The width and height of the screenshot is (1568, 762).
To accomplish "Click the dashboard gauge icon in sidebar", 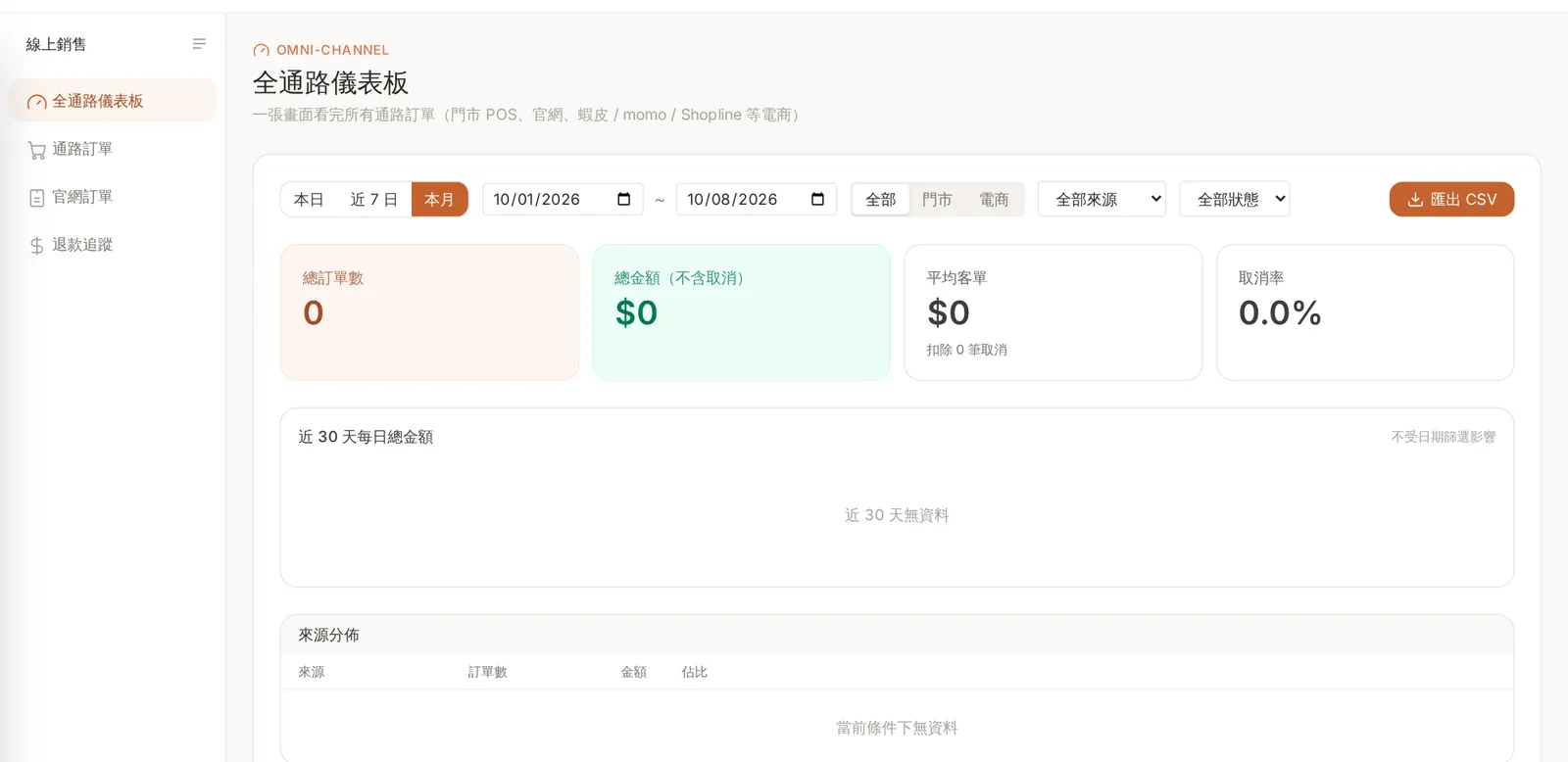I will tap(37, 102).
